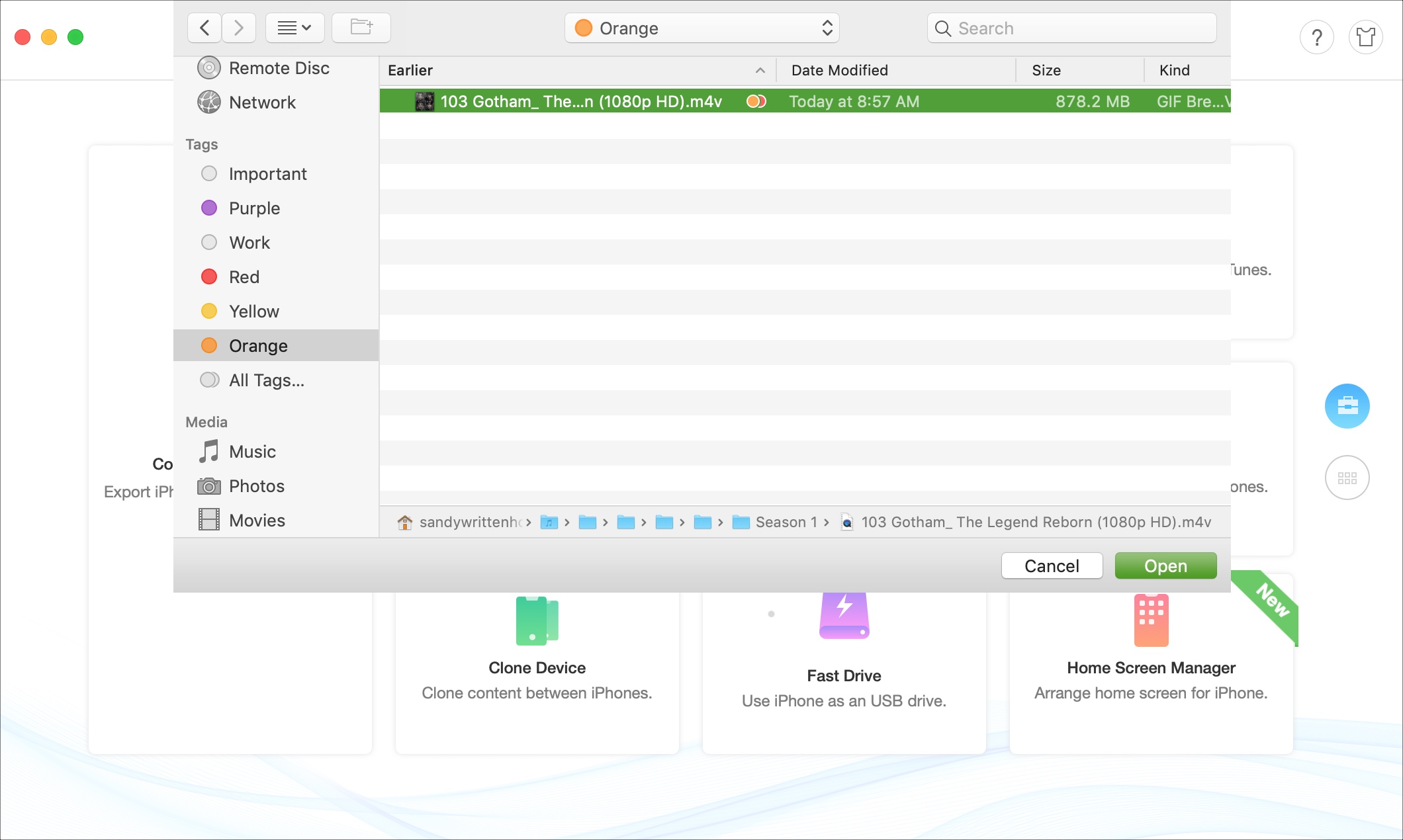This screenshot has width=1403, height=840.
Task: Open the Home Screen Manager tool
Action: point(1150,667)
